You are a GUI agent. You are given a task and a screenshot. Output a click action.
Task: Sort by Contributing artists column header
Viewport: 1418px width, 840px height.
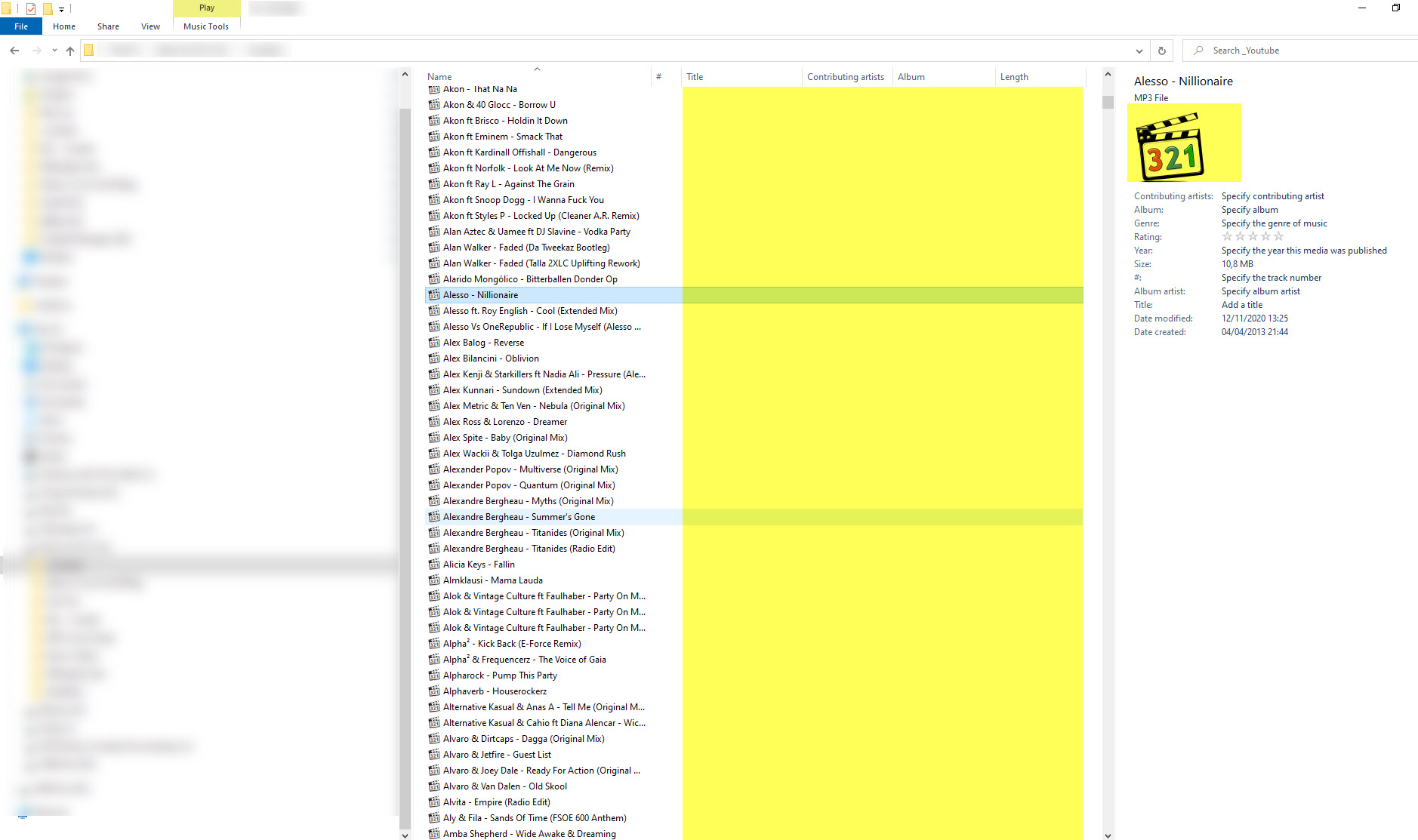pyautogui.click(x=846, y=77)
